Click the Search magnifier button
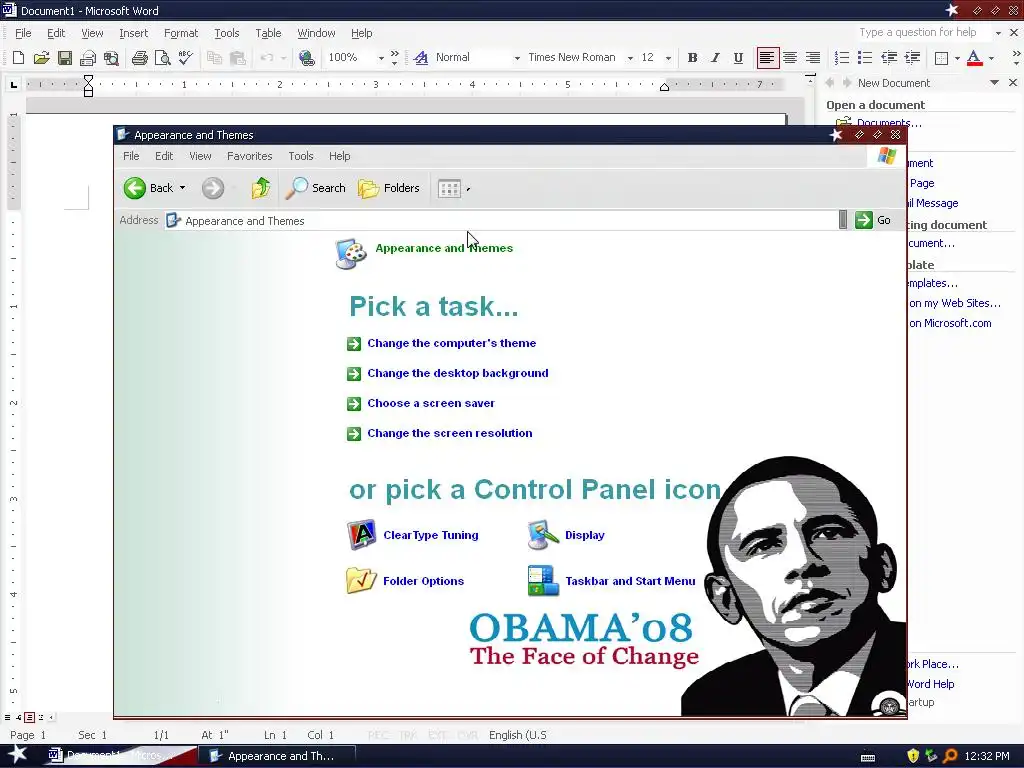 click(x=315, y=188)
